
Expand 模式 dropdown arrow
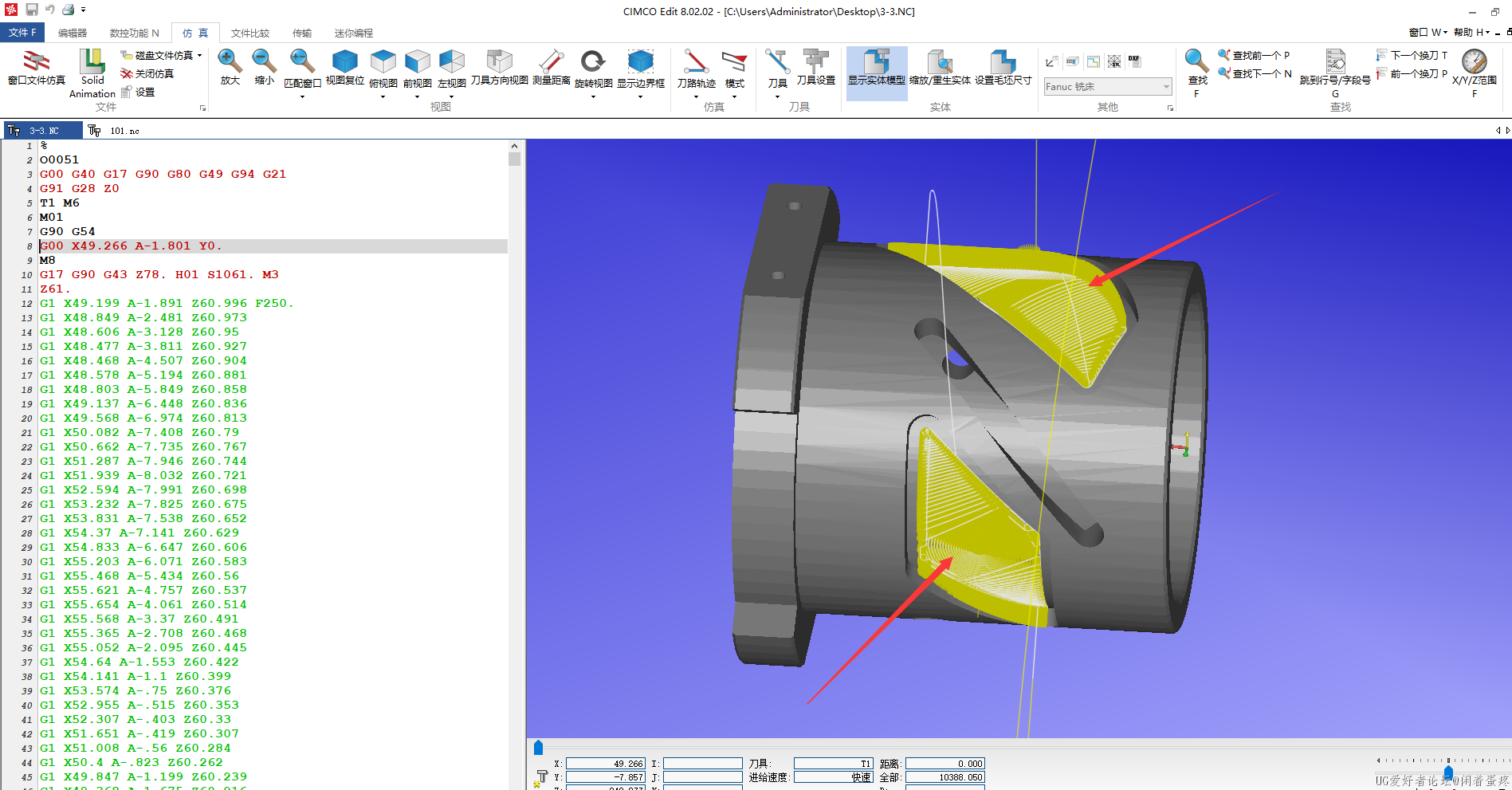click(x=734, y=96)
